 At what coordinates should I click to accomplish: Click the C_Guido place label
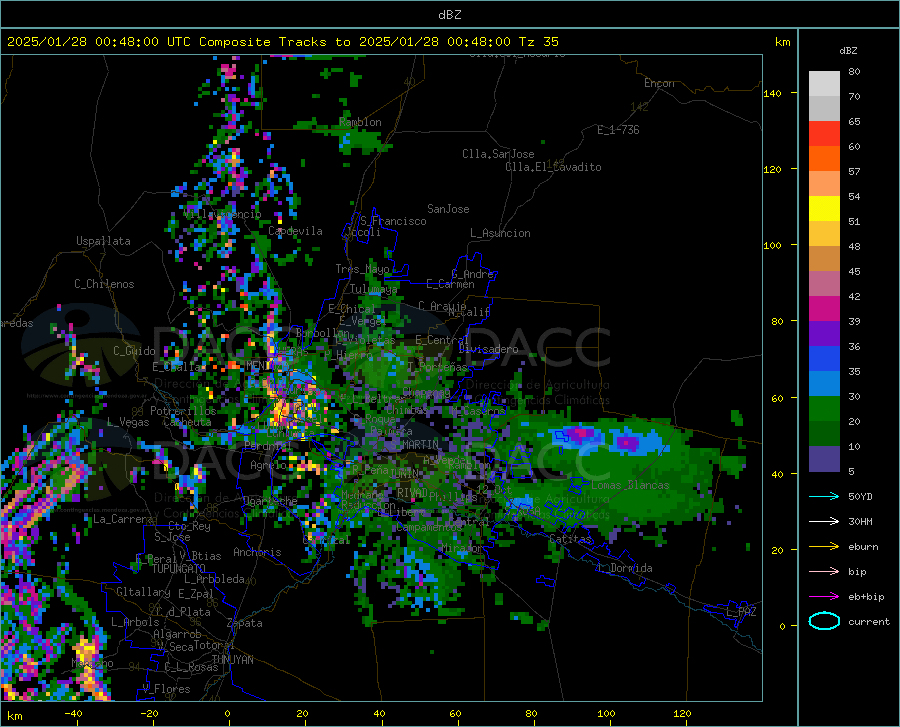coord(134,351)
